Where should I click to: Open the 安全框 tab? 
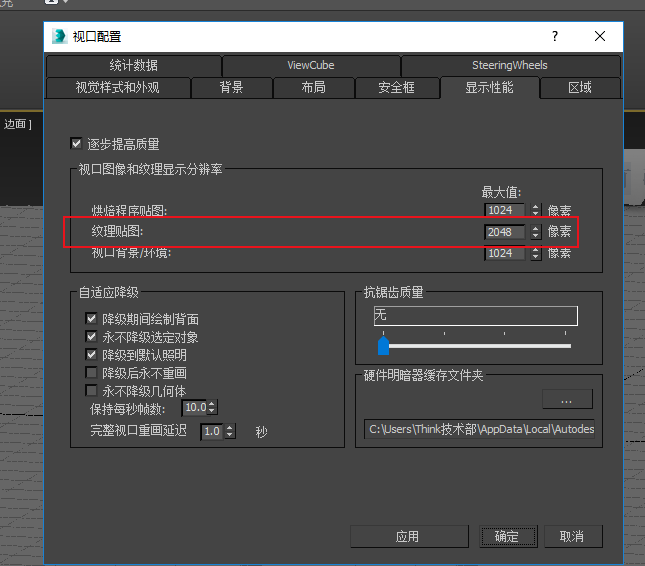[x=397, y=88]
